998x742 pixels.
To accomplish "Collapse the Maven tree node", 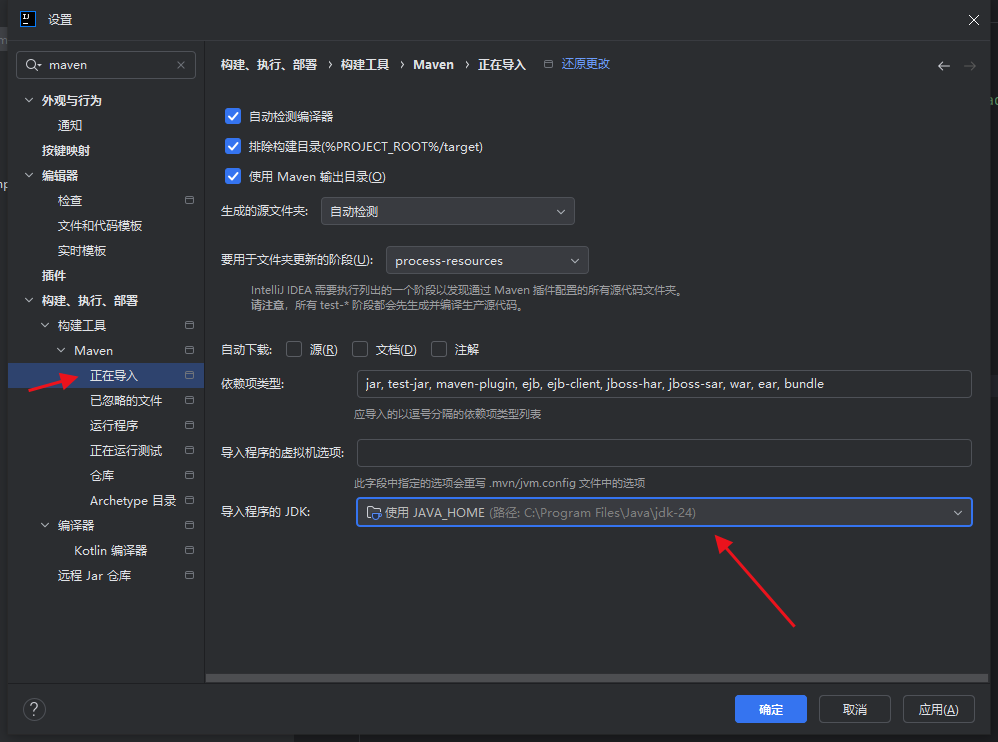I will tap(61, 350).
